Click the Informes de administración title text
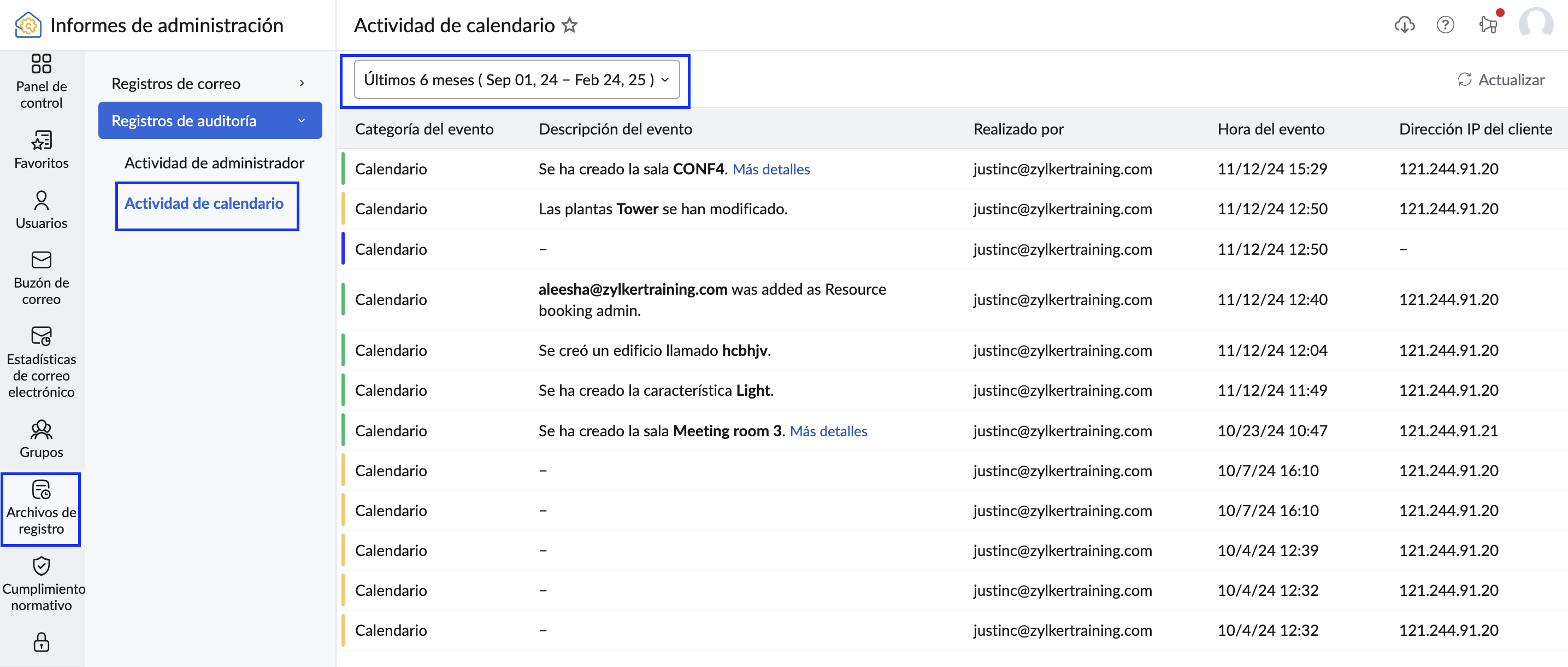This screenshot has height=667, width=1568. pyautogui.click(x=167, y=25)
